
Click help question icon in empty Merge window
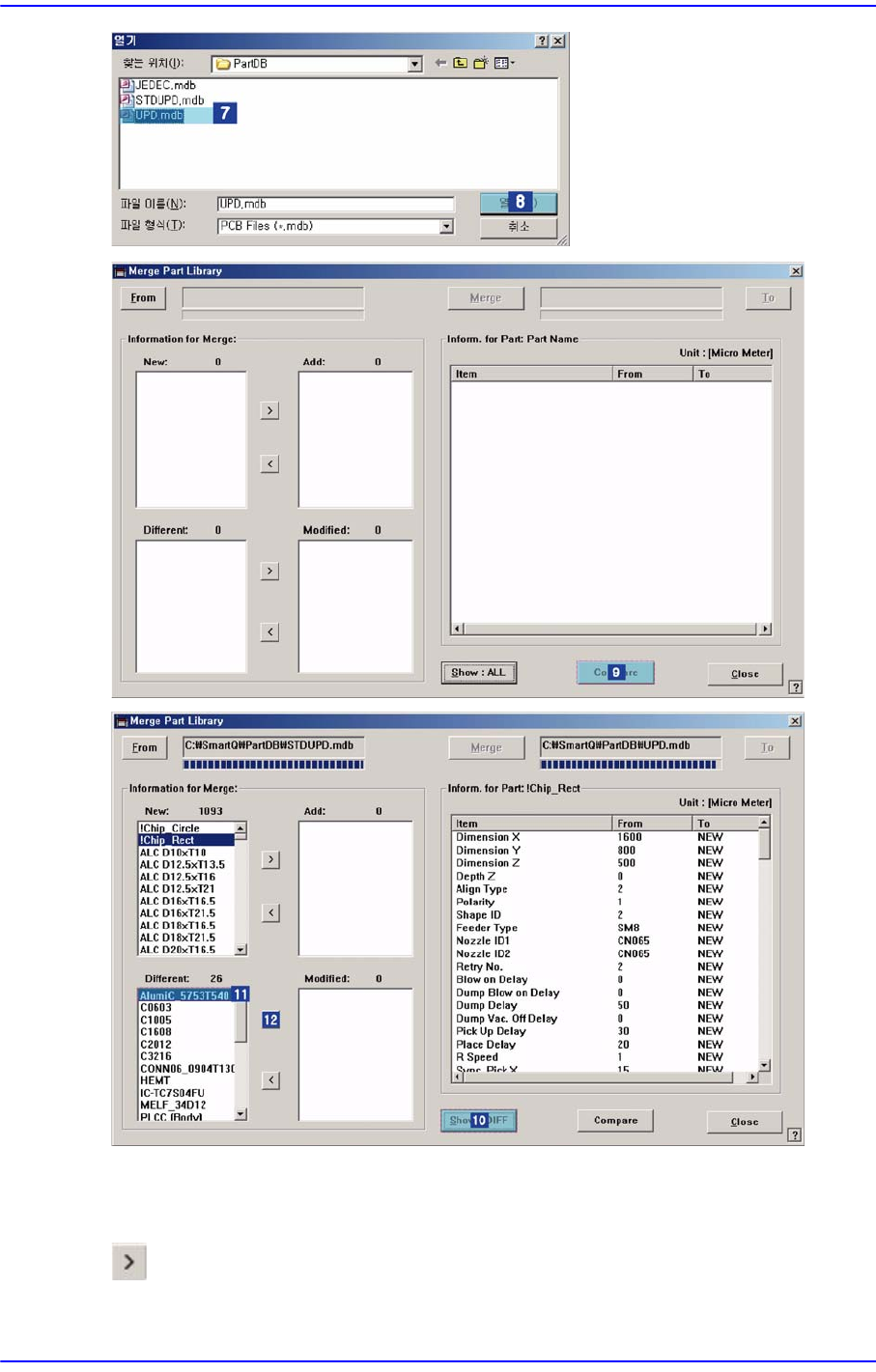pyautogui.click(x=795, y=687)
